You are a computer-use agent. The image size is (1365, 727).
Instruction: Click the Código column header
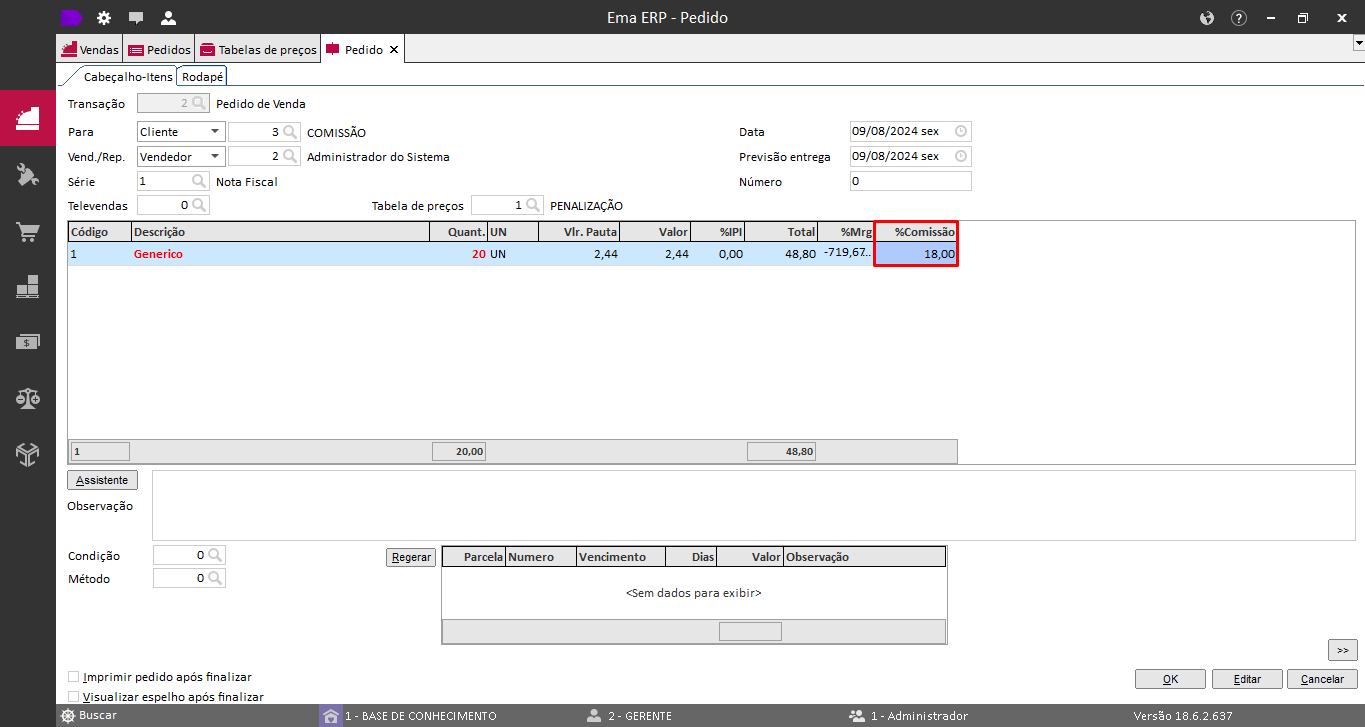tap(100, 232)
